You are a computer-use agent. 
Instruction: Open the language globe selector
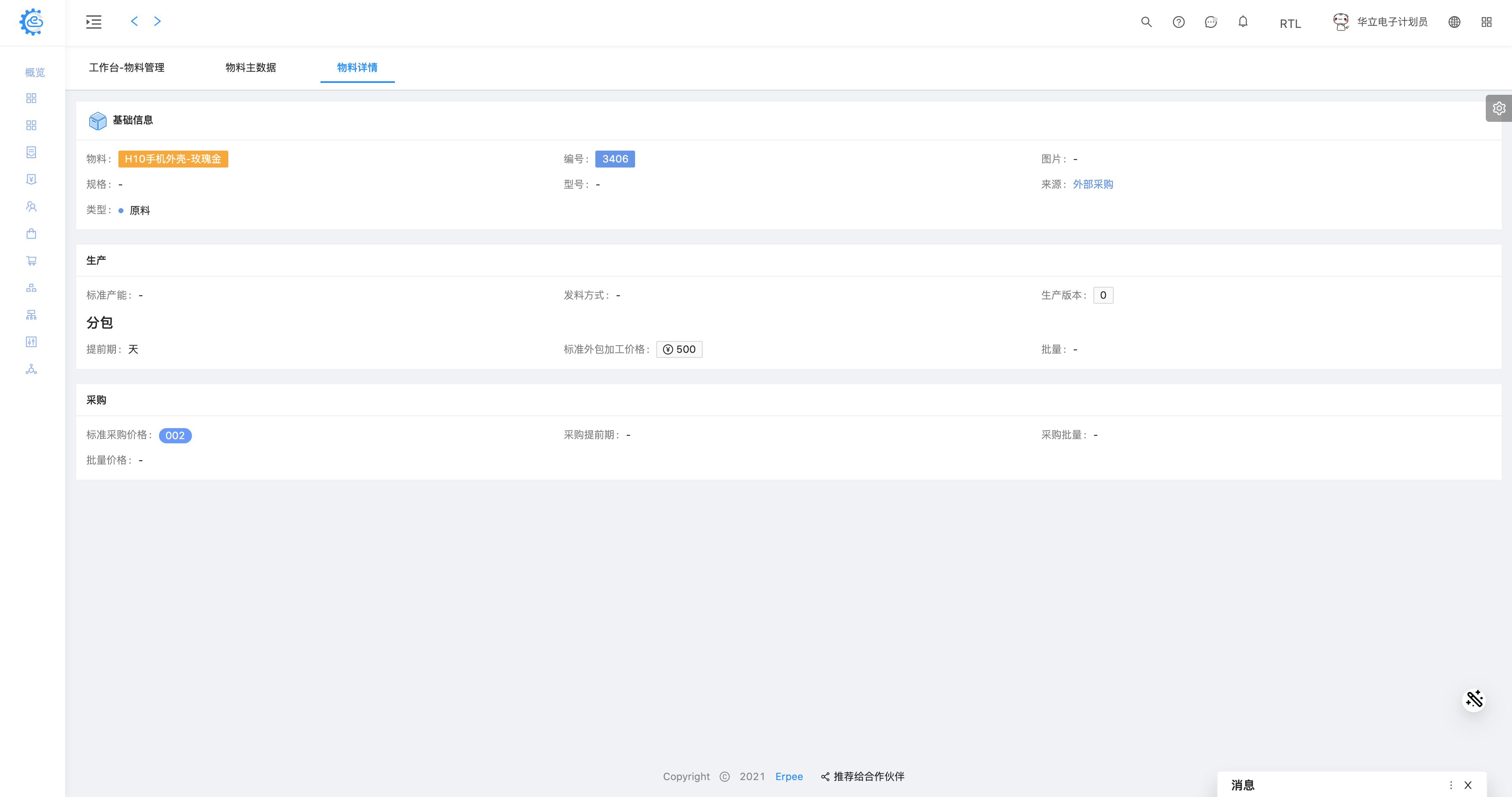(x=1454, y=22)
